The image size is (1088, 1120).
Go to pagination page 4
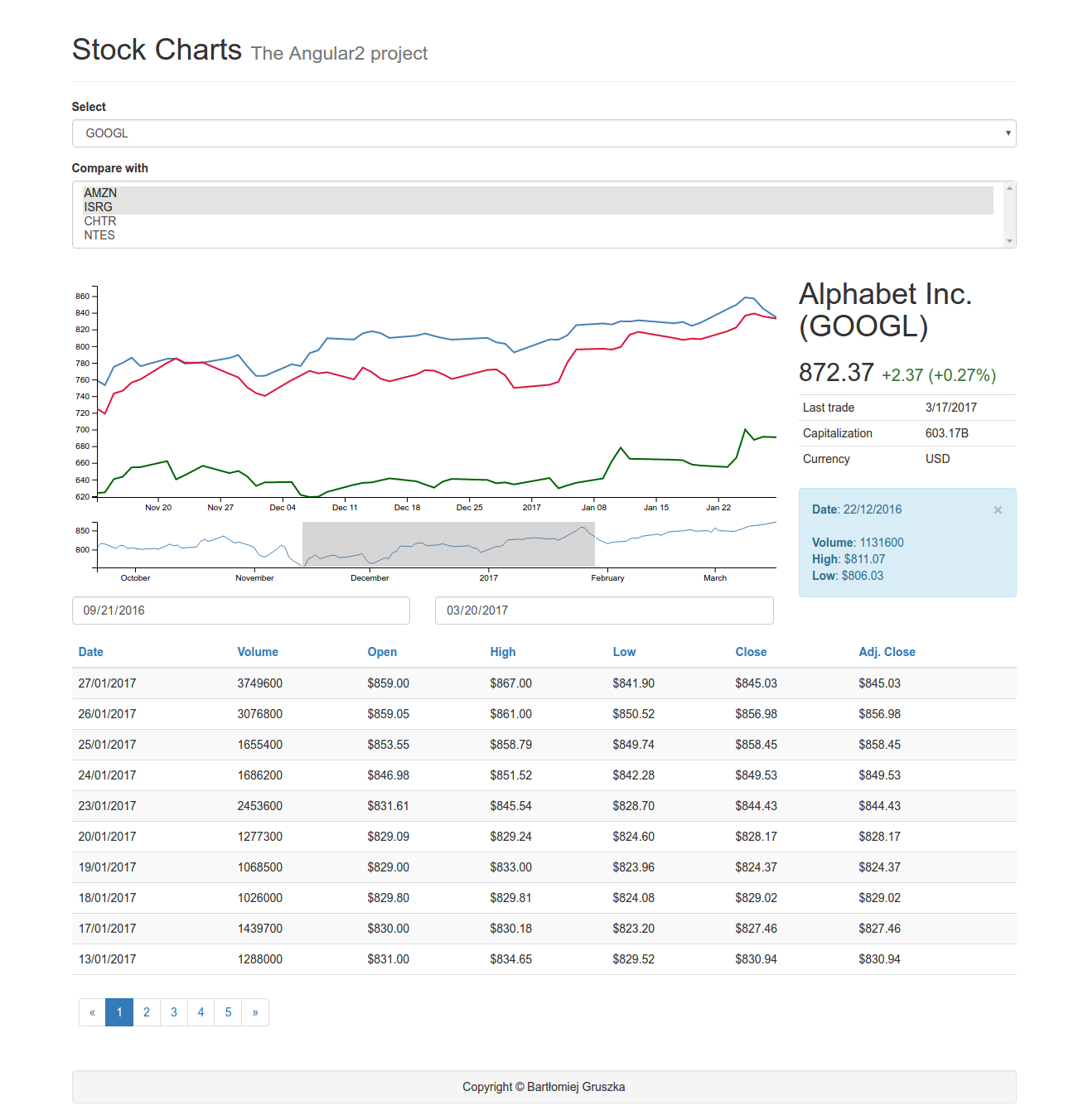click(x=201, y=1012)
